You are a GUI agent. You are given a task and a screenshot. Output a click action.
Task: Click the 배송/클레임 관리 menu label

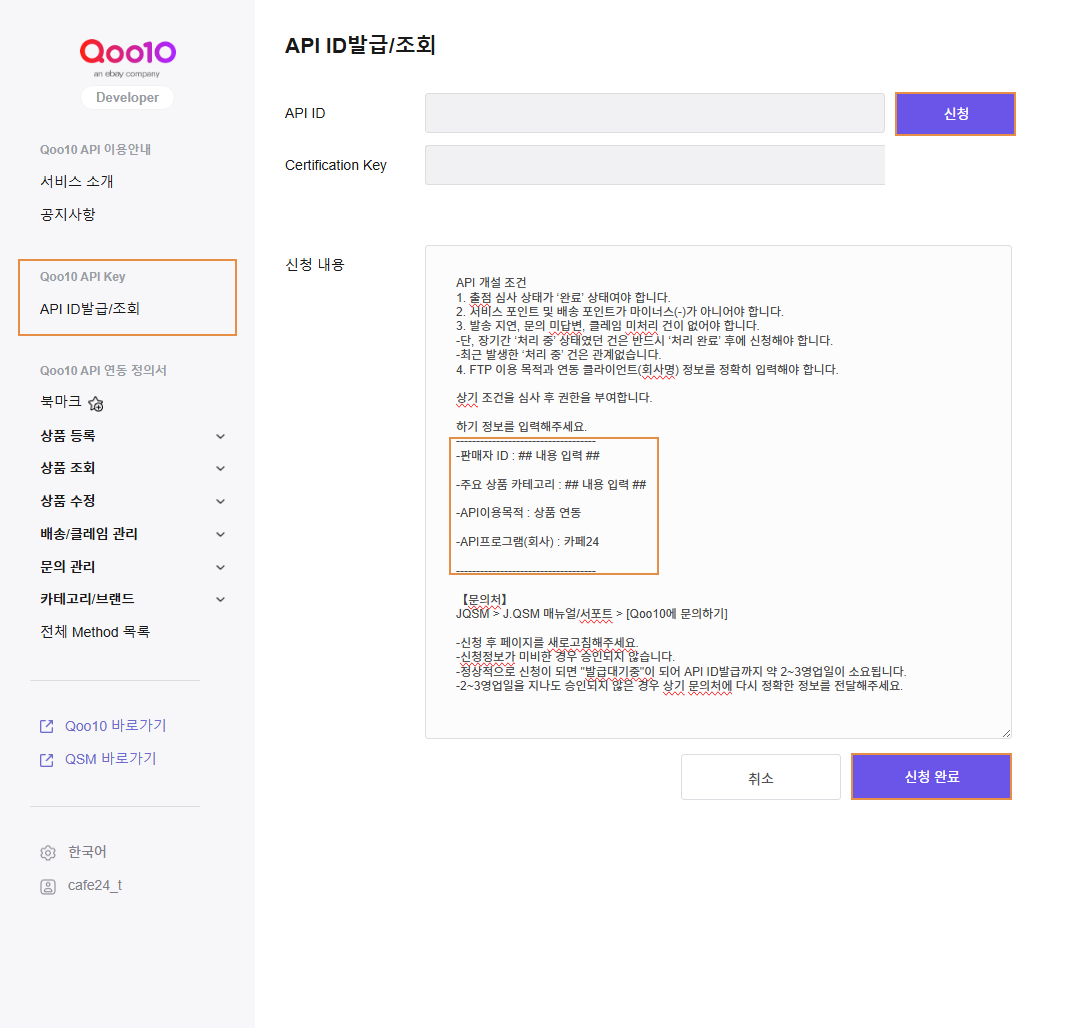coord(89,534)
